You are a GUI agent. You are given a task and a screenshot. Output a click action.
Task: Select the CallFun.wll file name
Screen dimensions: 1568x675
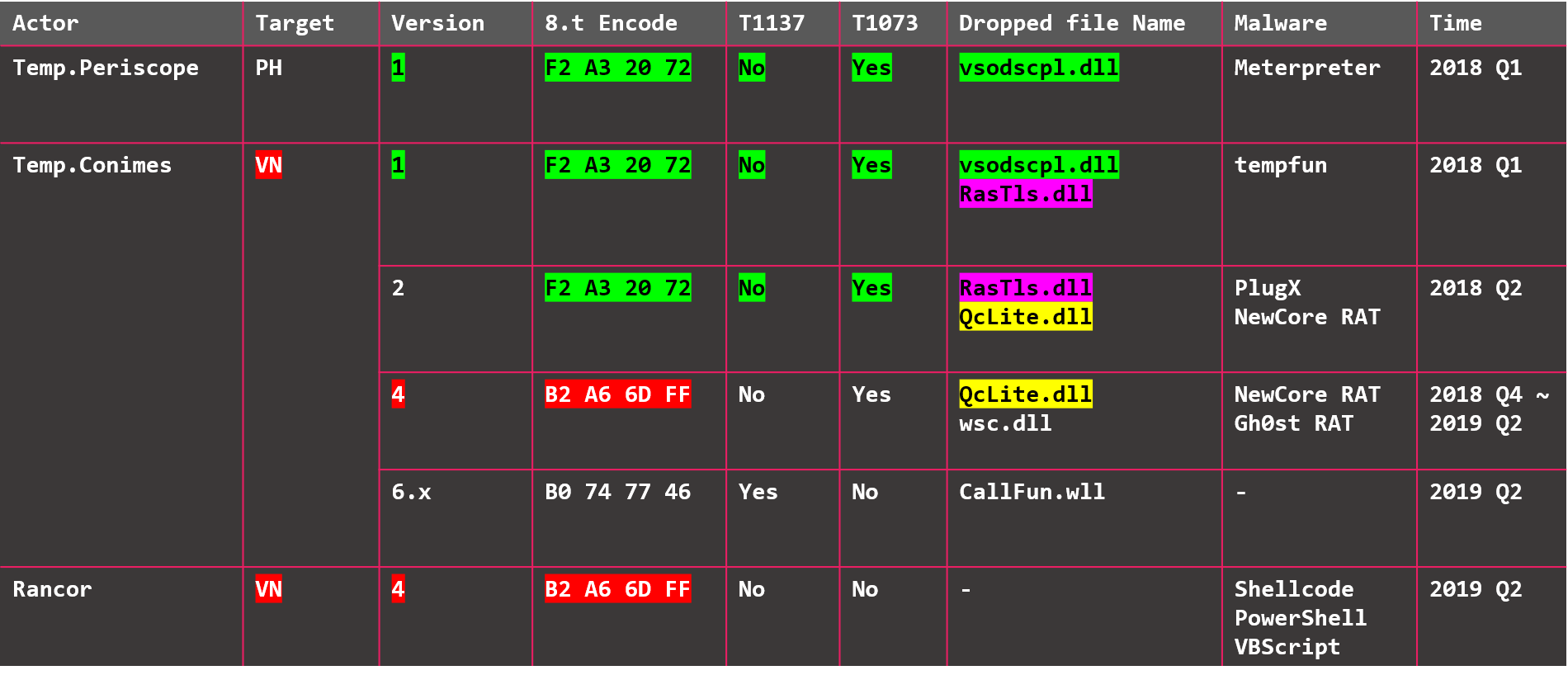point(1032,492)
